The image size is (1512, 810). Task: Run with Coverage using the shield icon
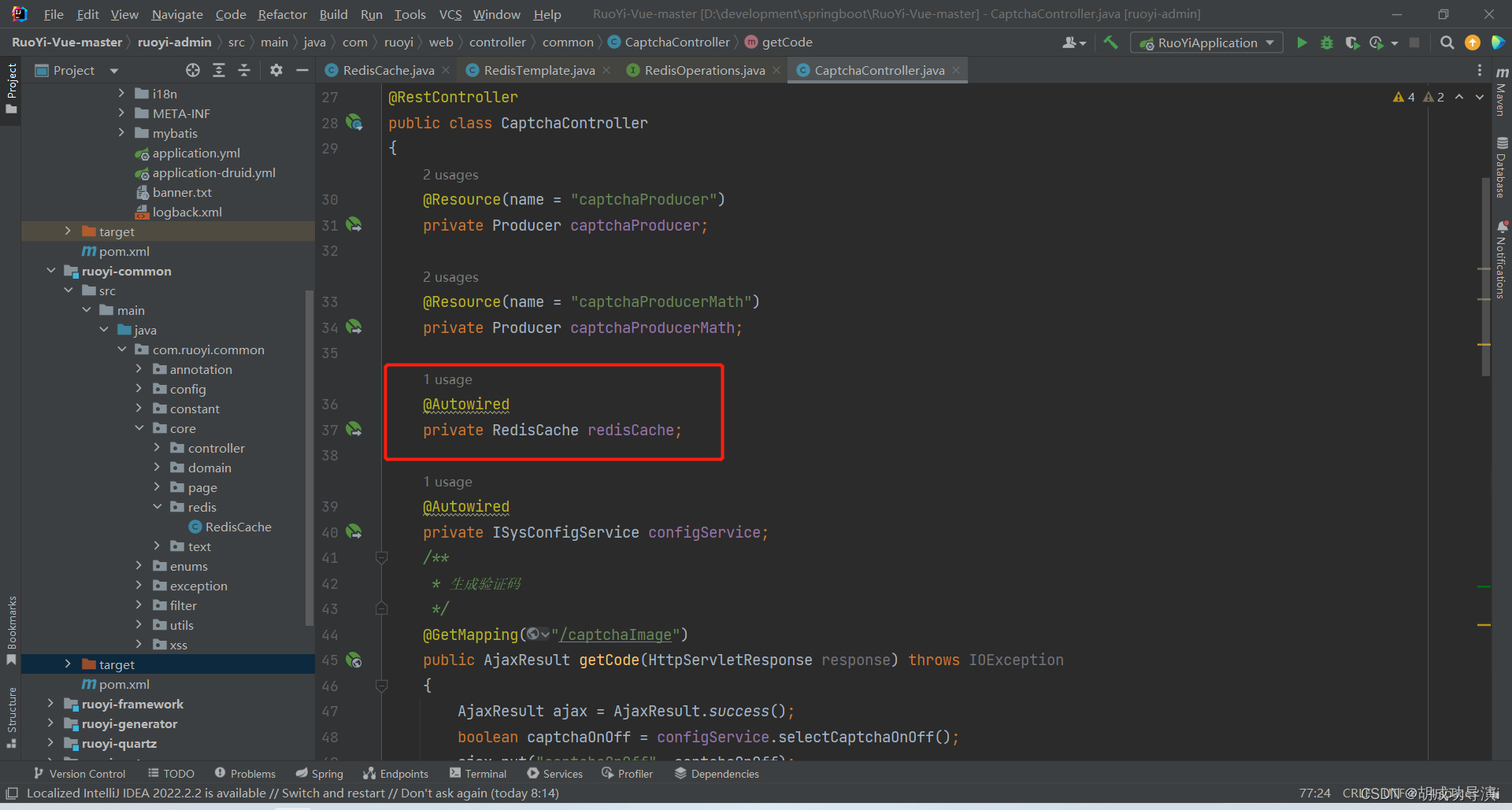click(1353, 43)
